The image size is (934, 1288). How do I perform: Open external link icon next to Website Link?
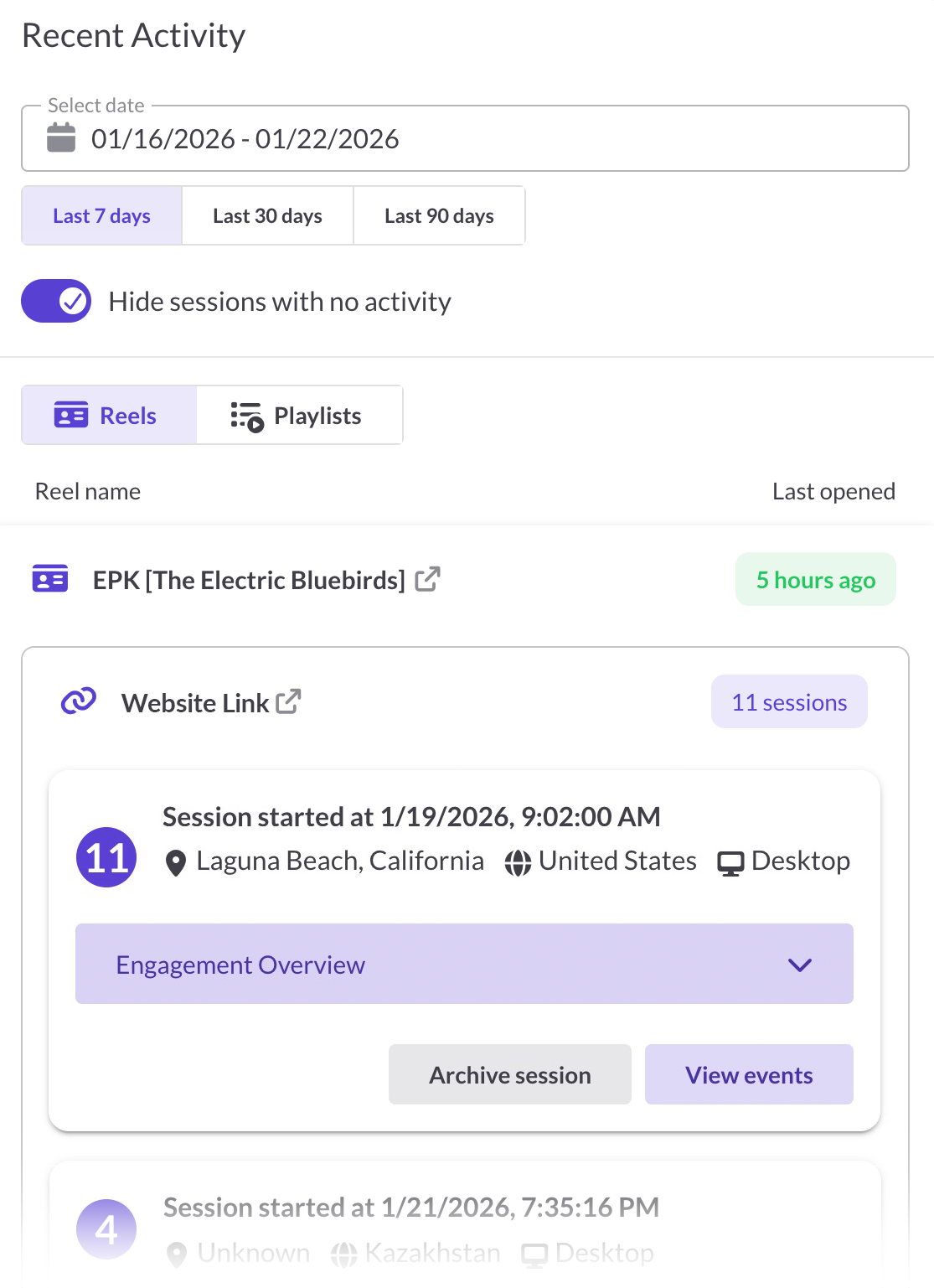pos(288,701)
